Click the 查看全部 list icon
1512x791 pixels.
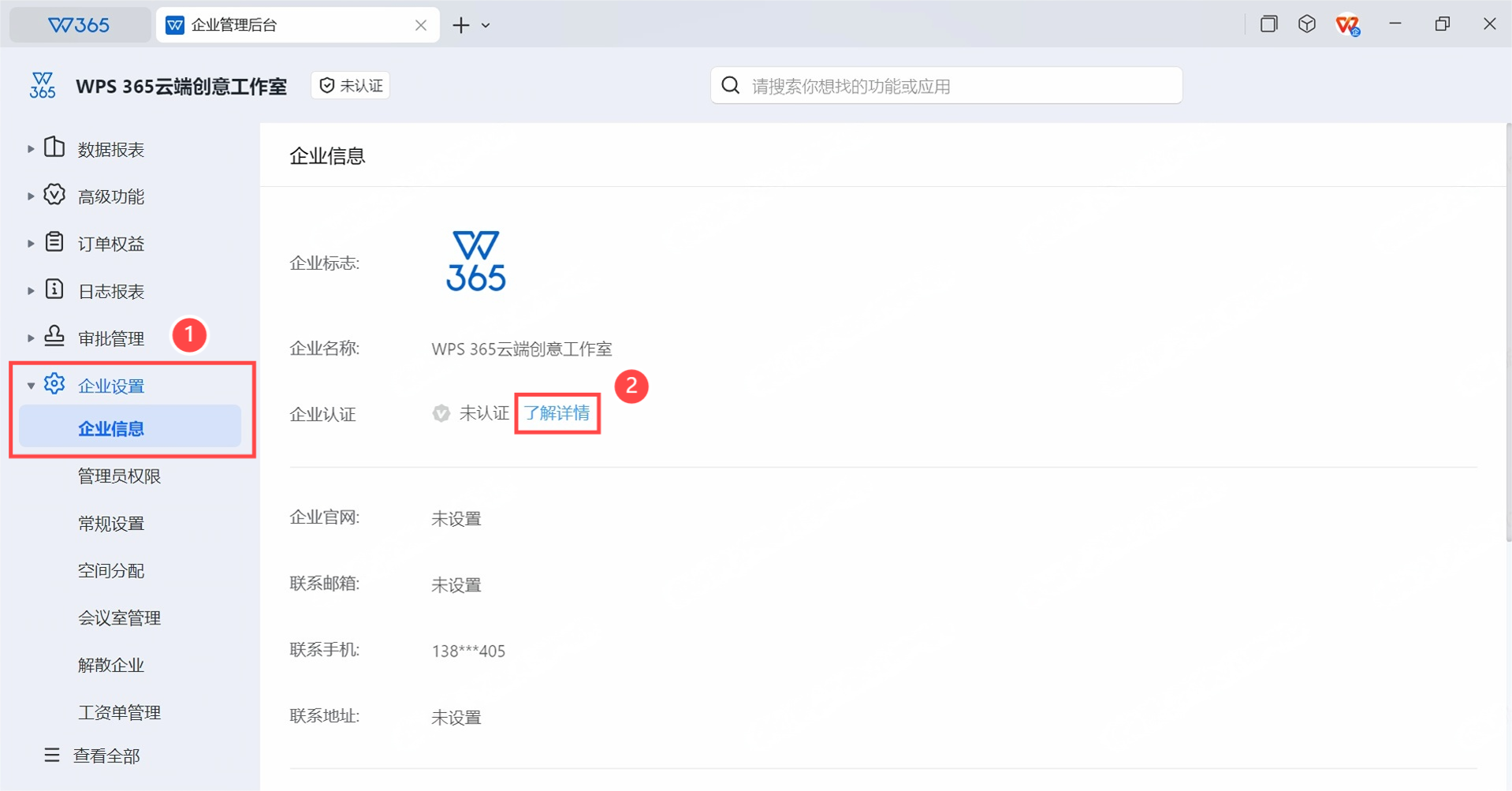pyautogui.click(x=52, y=756)
